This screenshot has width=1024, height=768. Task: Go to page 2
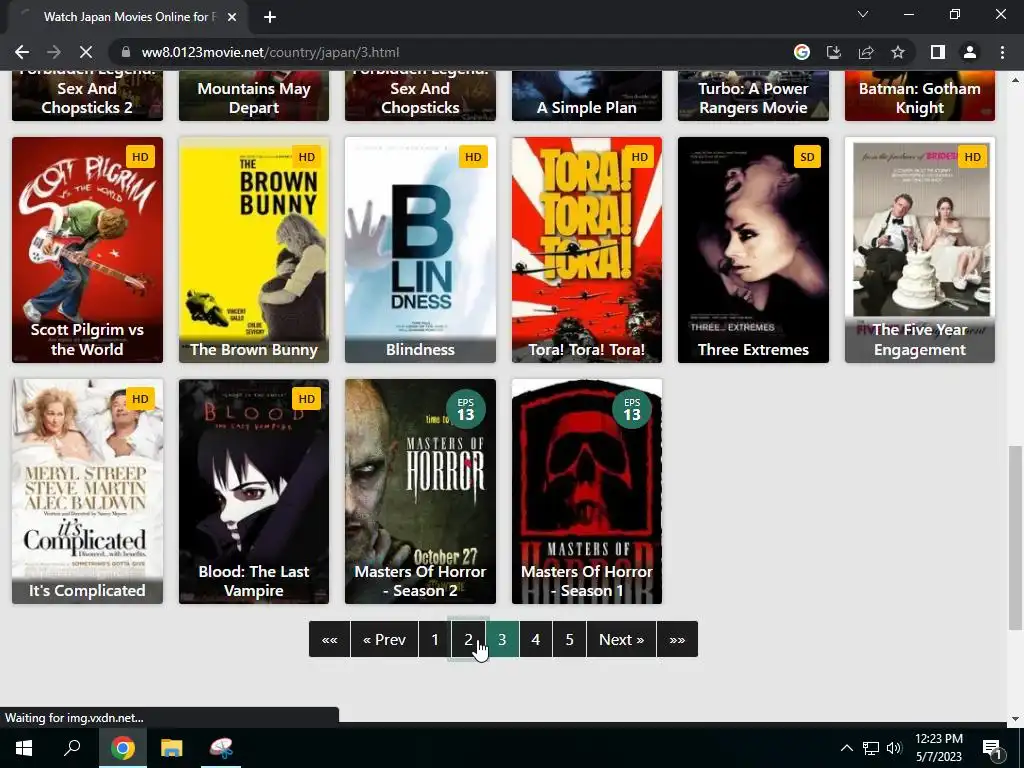(468, 639)
